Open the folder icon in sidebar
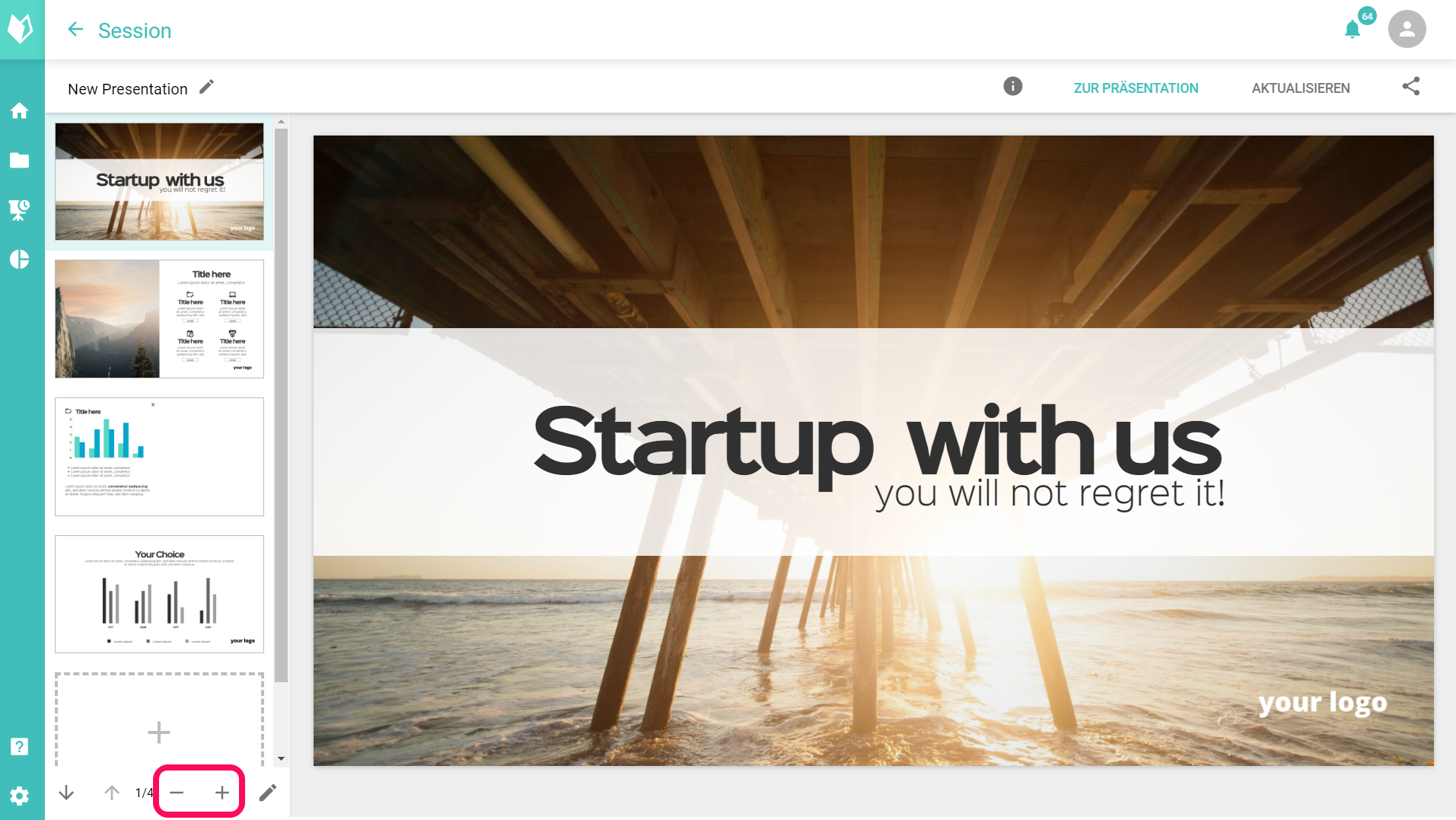This screenshot has width=1456, height=820. (x=20, y=161)
